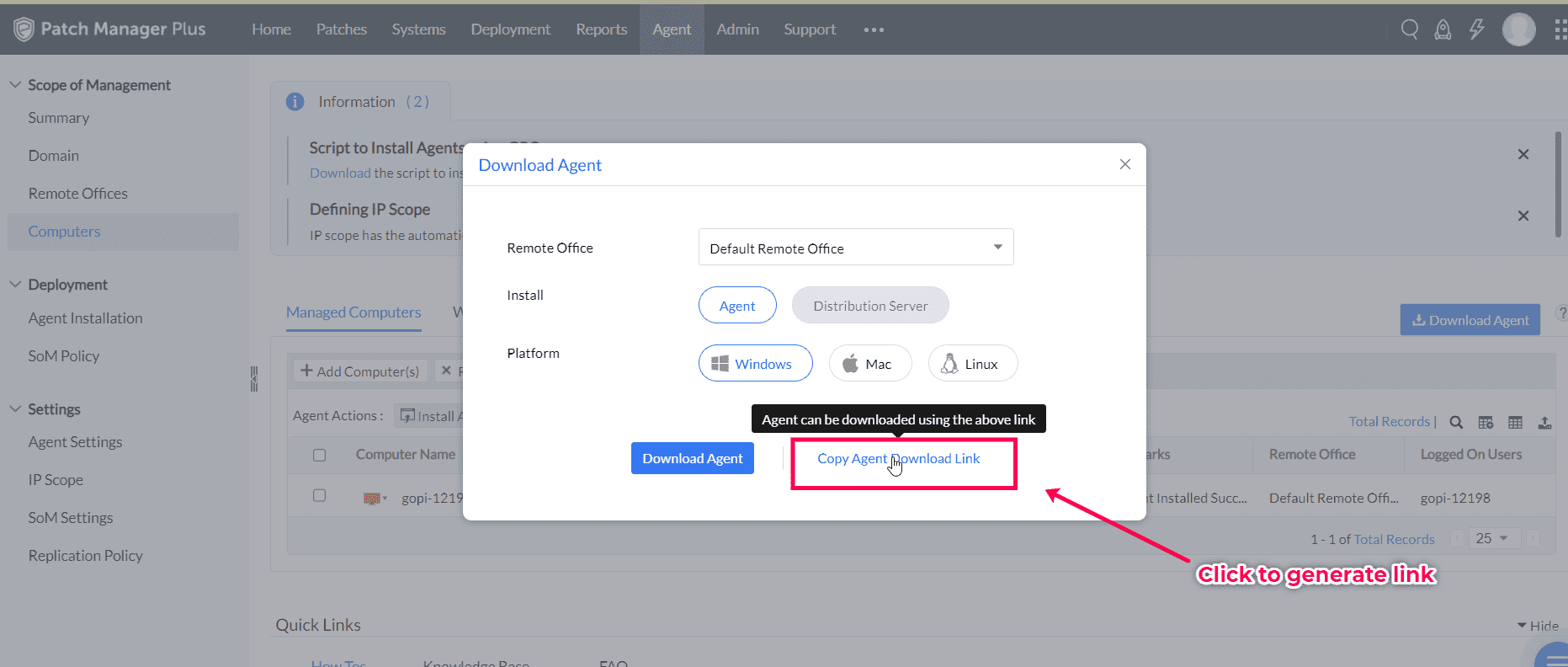1568x667 pixels.
Task: Click the X button beside Add Computer(s)
Action: tap(446, 371)
